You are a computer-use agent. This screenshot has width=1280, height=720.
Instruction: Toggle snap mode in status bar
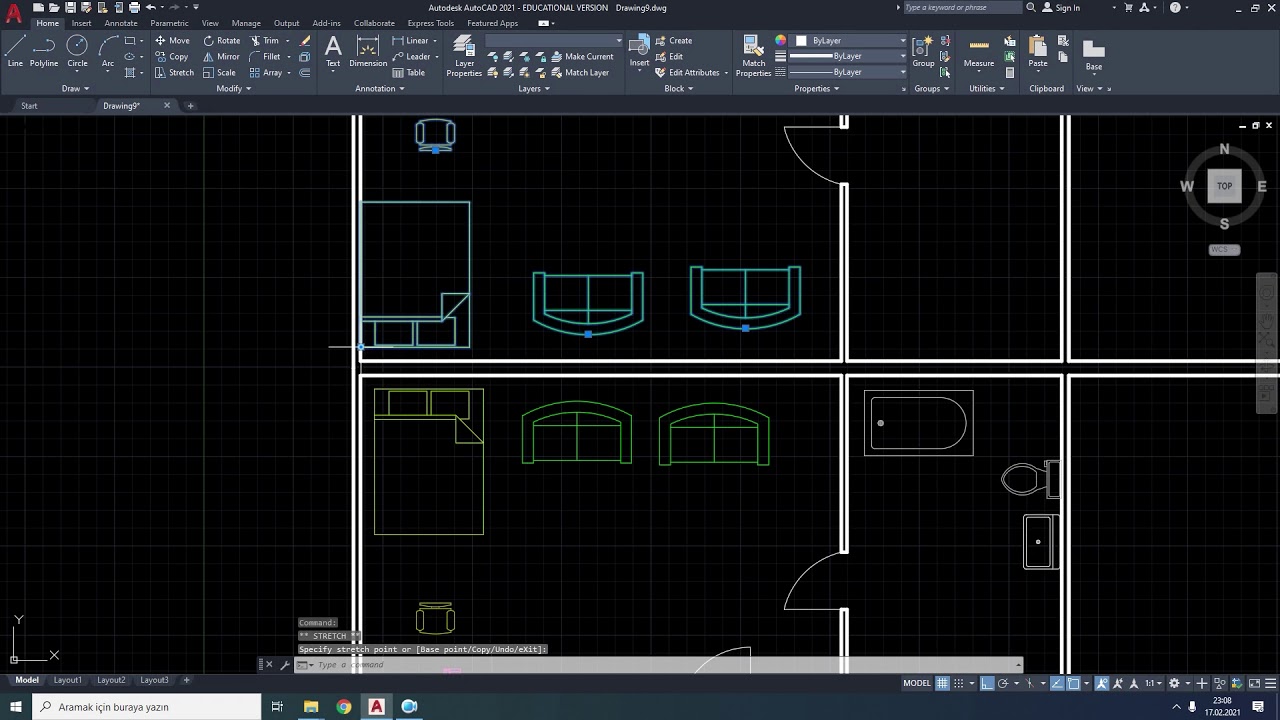960,683
